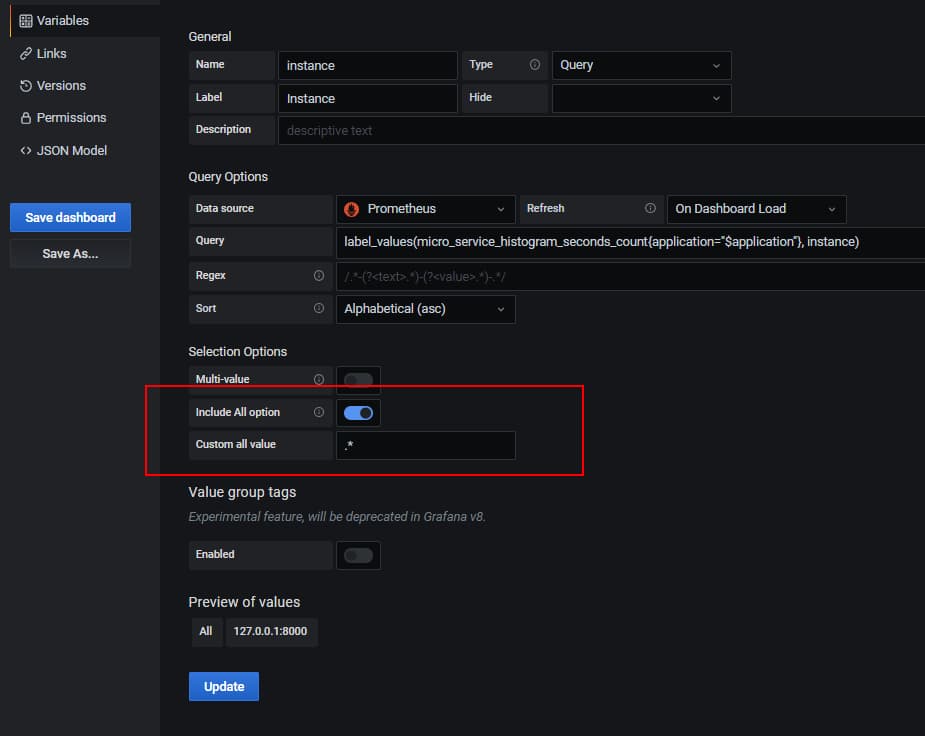Open the Links settings section
925x736 pixels.
[x=51, y=53]
